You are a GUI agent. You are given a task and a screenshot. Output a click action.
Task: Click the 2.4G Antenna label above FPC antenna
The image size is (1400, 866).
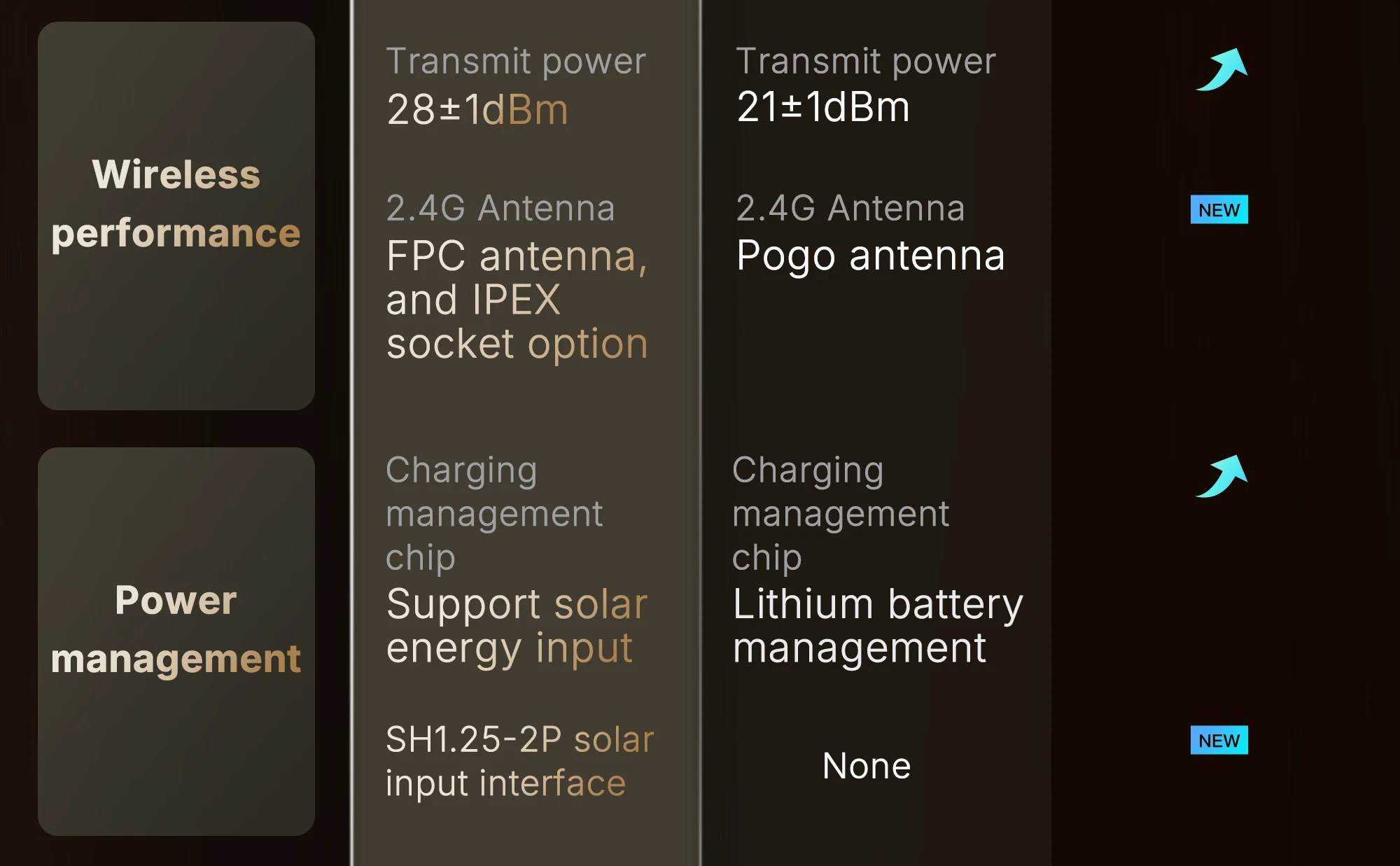(500, 208)
